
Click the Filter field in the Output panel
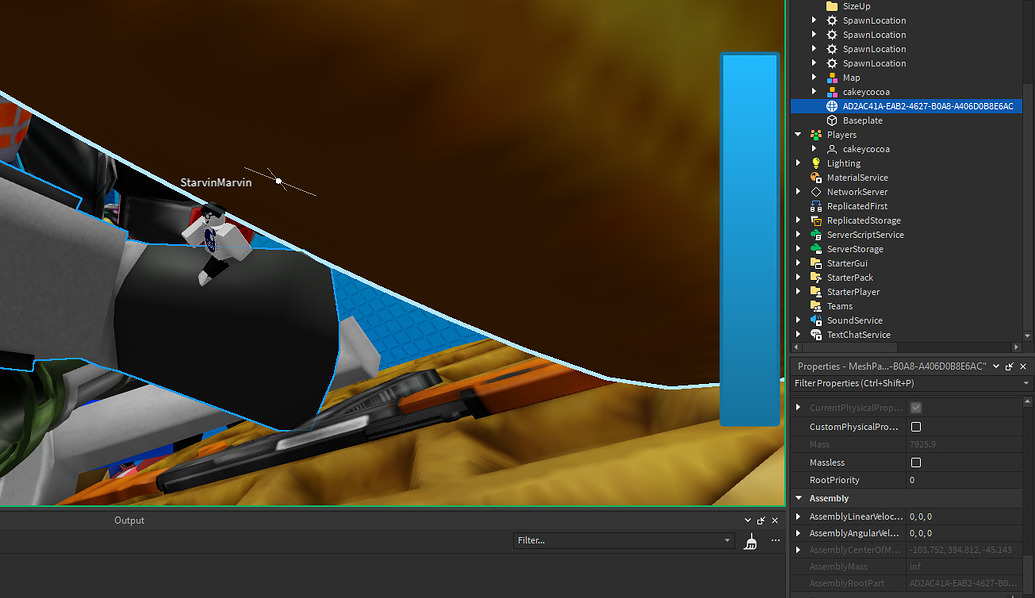pyautogui.click(x=620, y=540)
